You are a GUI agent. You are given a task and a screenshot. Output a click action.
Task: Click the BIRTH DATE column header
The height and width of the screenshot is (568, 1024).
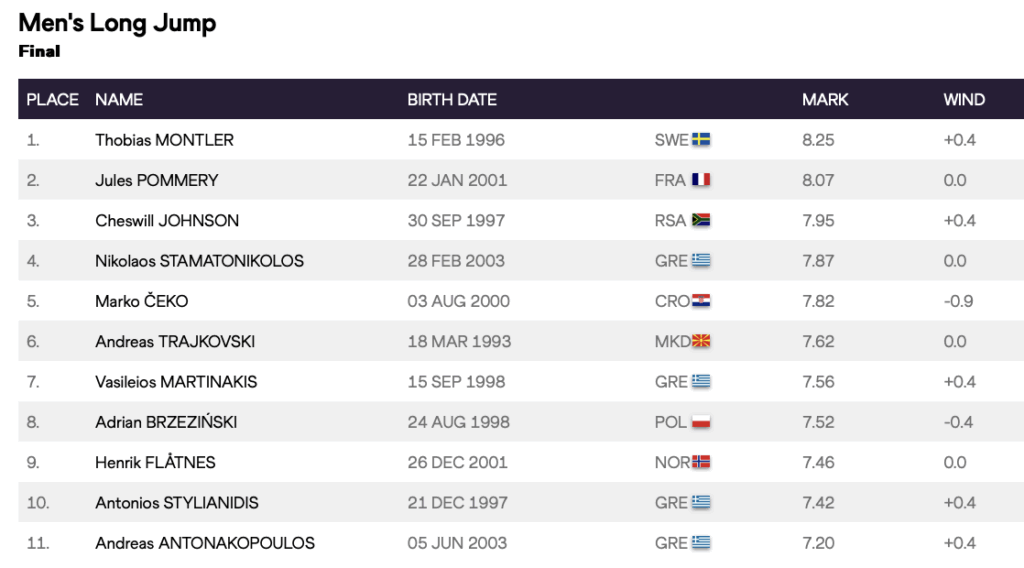click(x=452, y=100)
